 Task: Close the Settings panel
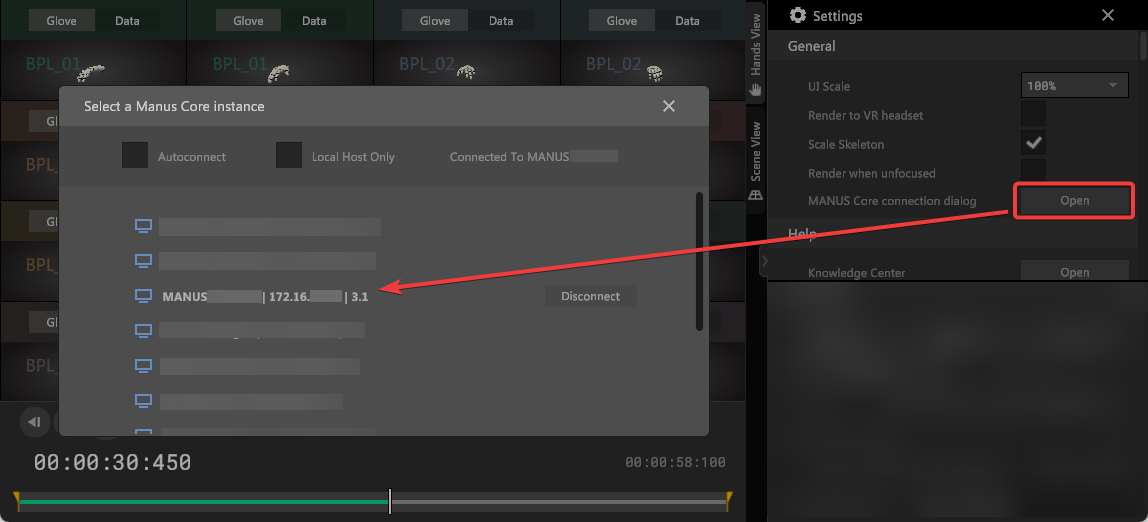pos(1107,15)
